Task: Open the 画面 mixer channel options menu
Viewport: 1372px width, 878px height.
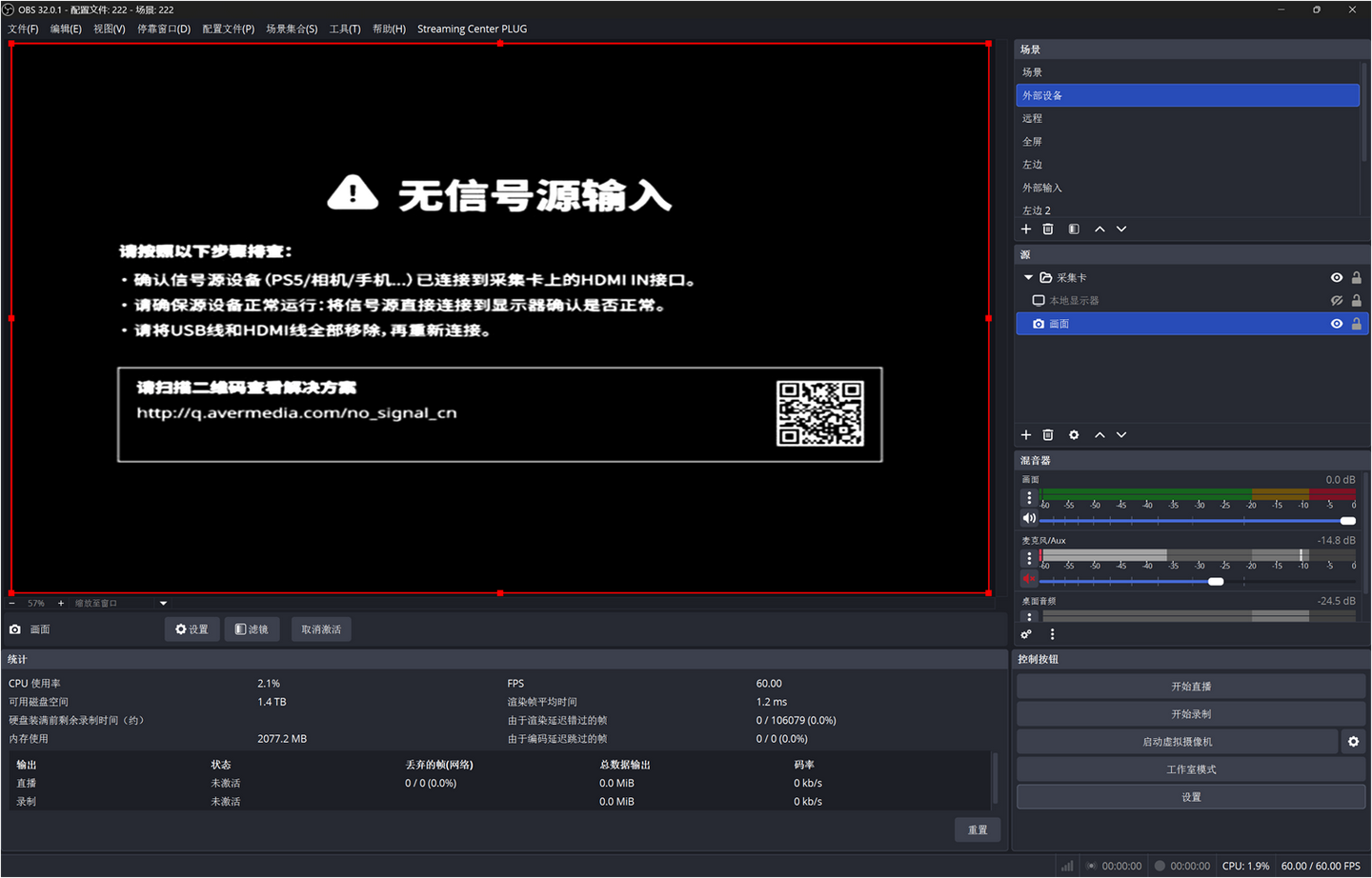Action: point(1029,498)
